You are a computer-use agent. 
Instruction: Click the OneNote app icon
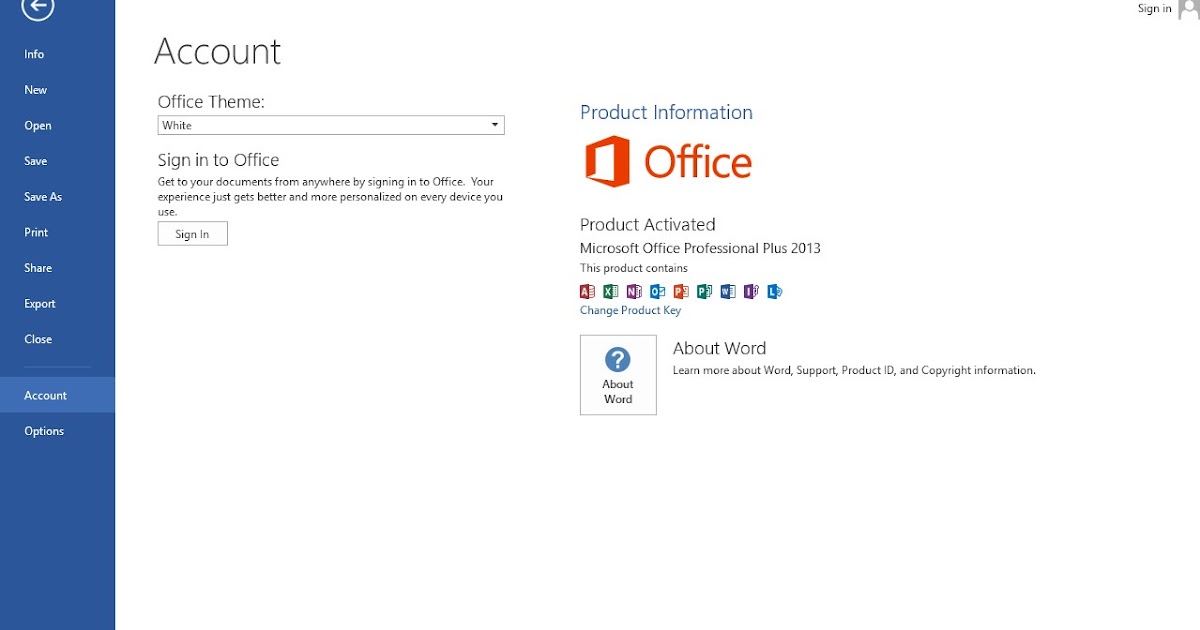point(634,292)
